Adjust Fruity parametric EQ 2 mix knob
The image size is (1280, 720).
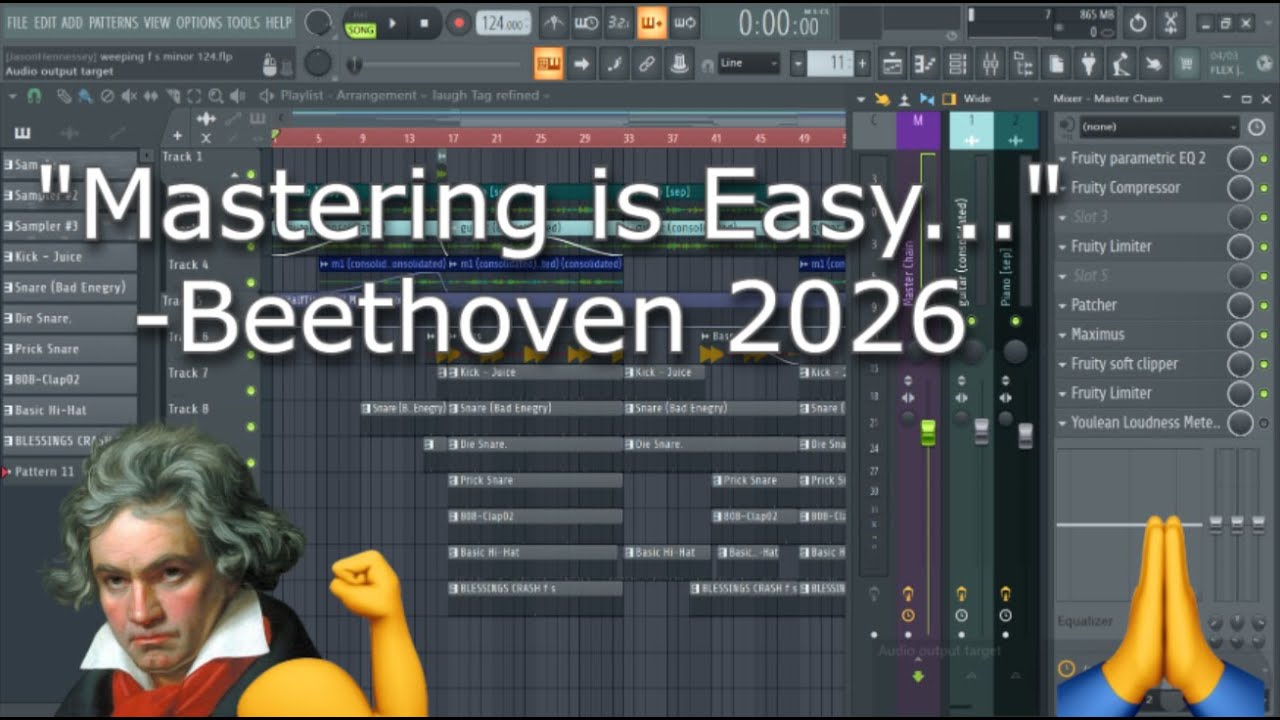pos(1240,158)
